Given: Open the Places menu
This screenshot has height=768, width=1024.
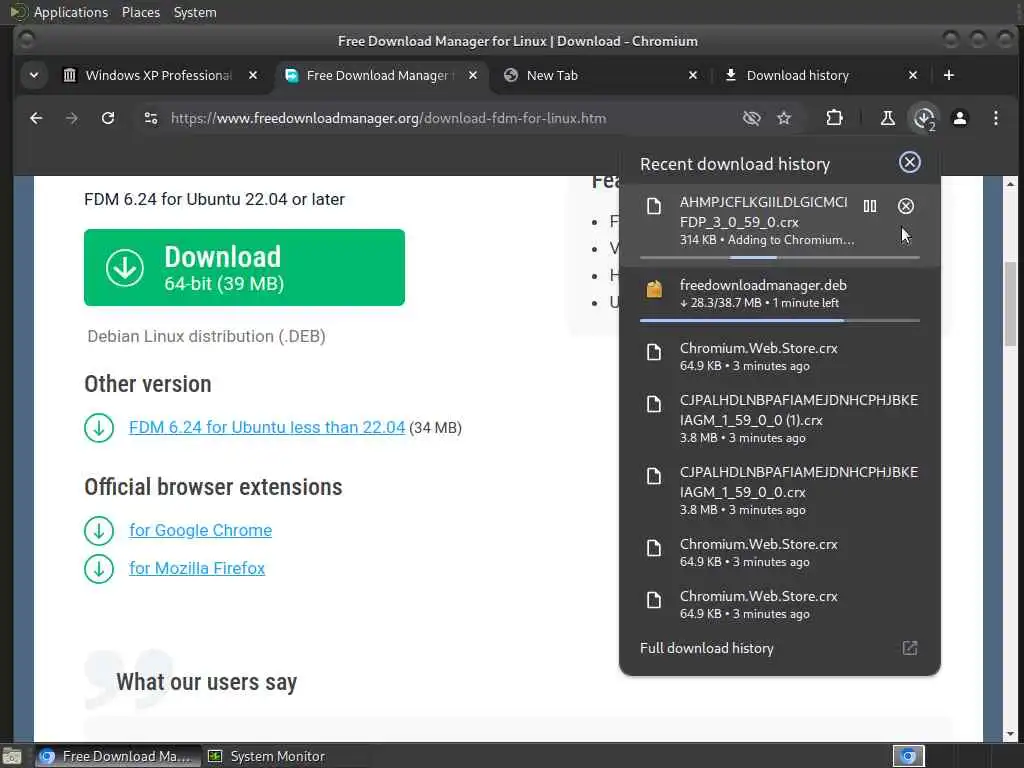Looking at the screenshot, I should 141,12.
